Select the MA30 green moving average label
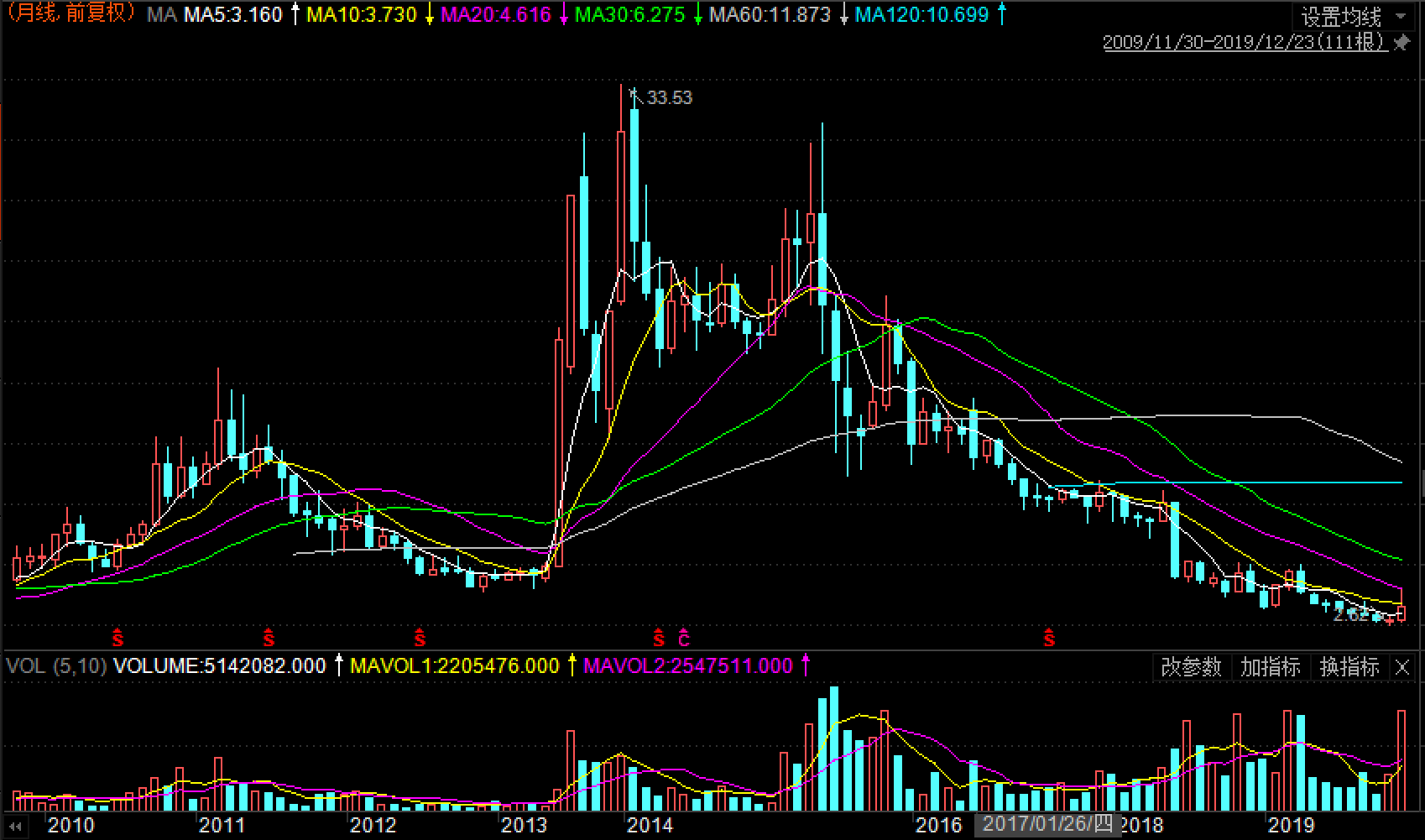 tap(629, 14)
